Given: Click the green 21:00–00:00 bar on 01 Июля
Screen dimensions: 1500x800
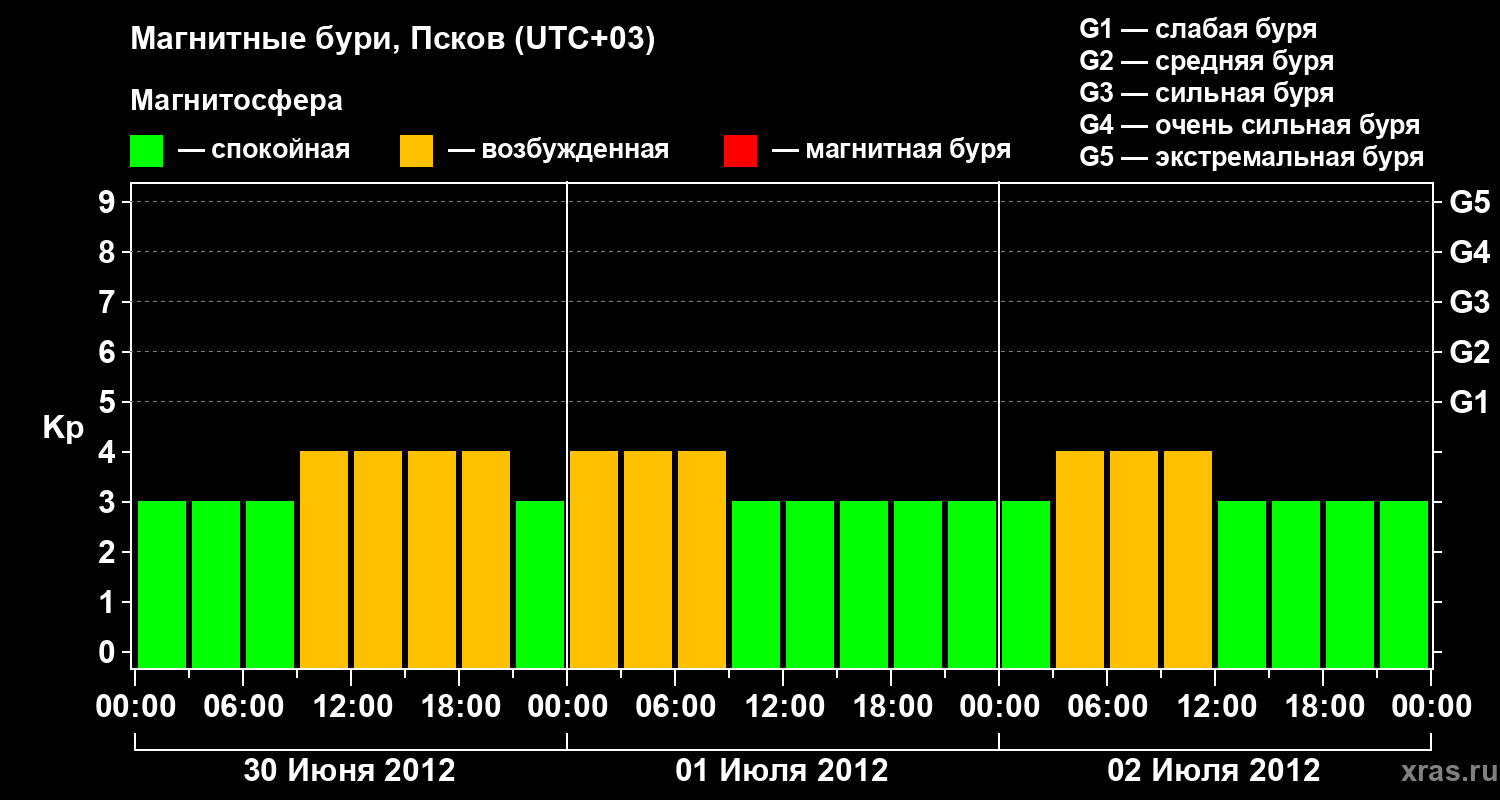Looking at the screenshot, I should click(x=972, y=584).
